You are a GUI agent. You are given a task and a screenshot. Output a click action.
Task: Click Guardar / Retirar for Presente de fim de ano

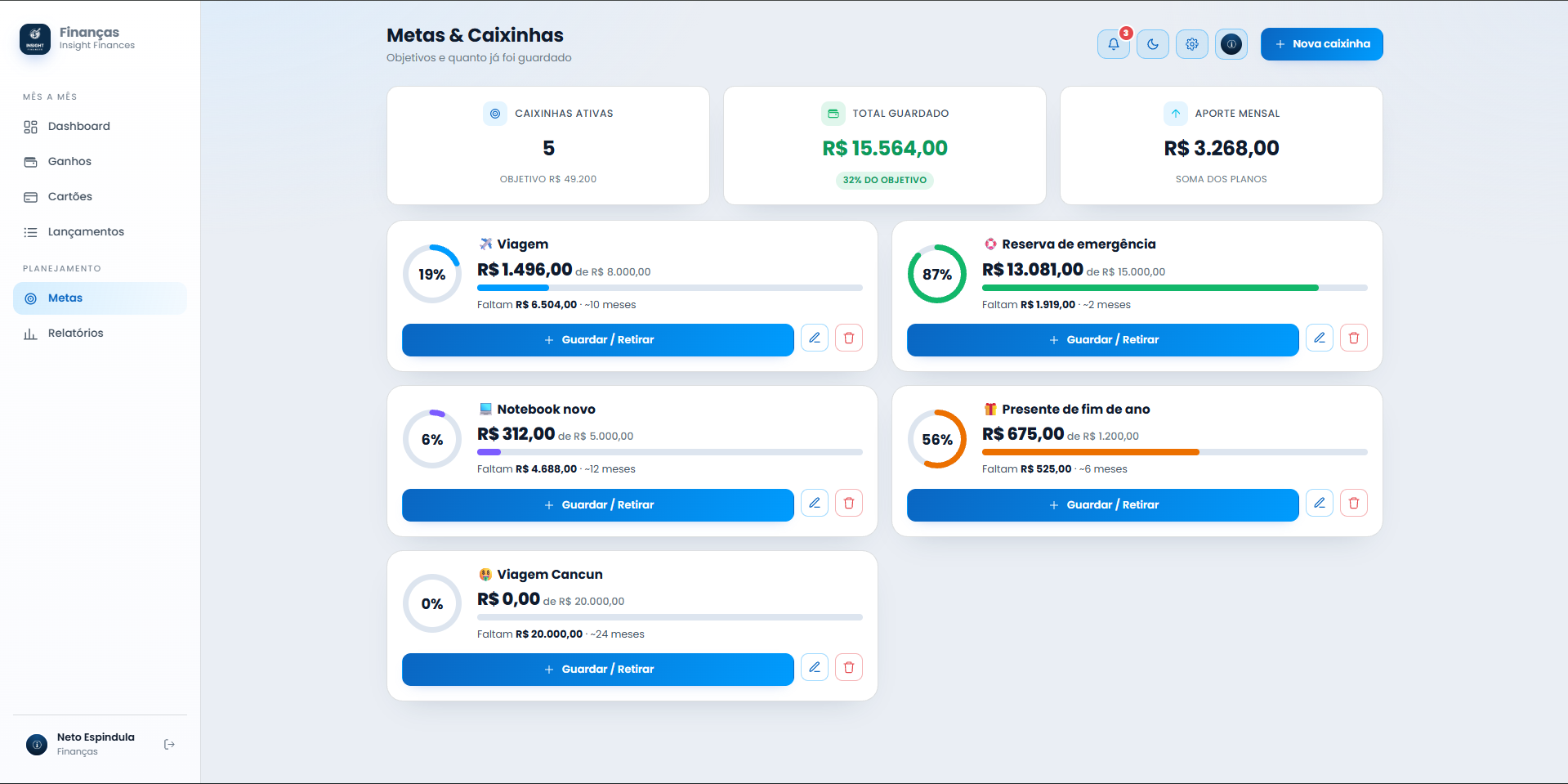click(x=1102, y=505)
